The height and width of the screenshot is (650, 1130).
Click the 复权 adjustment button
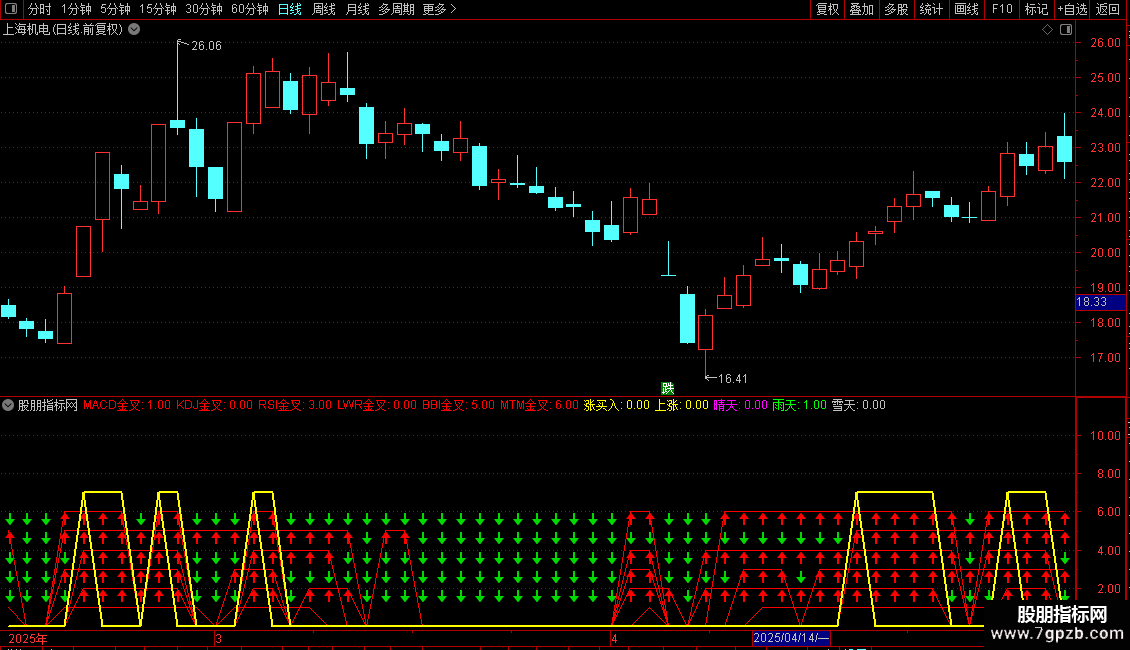827,9
